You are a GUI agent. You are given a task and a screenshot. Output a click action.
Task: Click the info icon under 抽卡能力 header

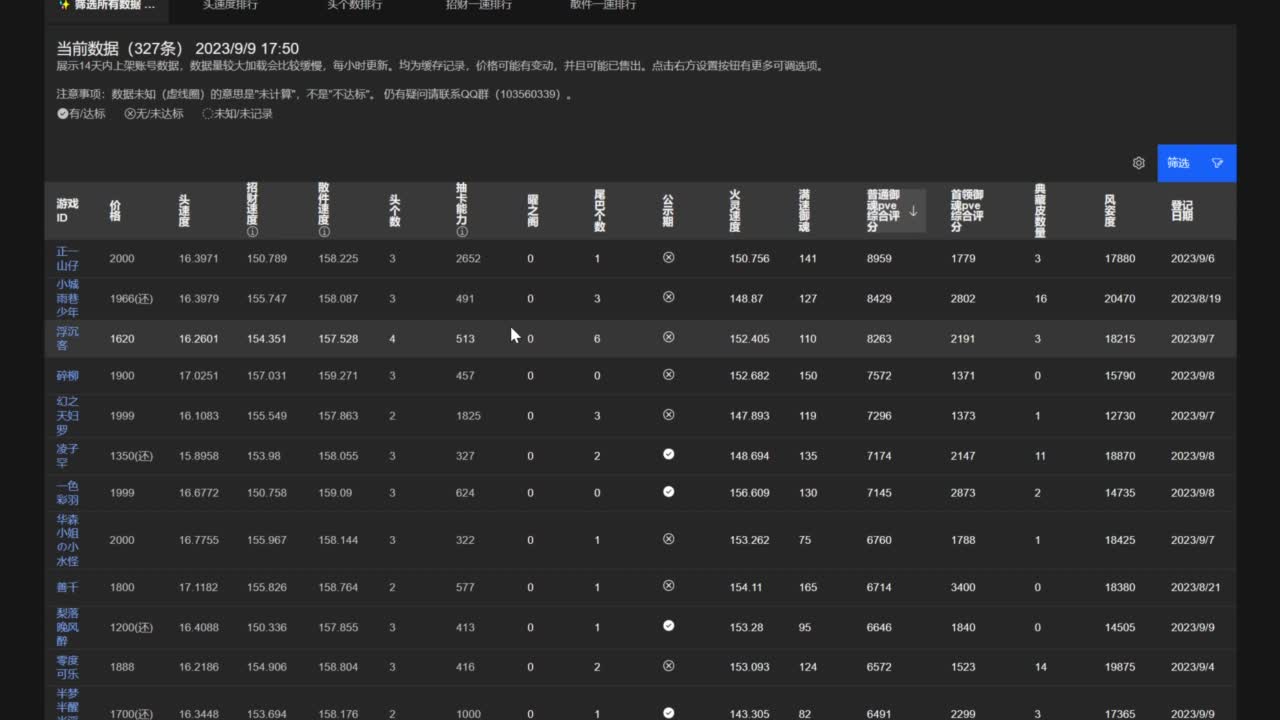(461, 232)
